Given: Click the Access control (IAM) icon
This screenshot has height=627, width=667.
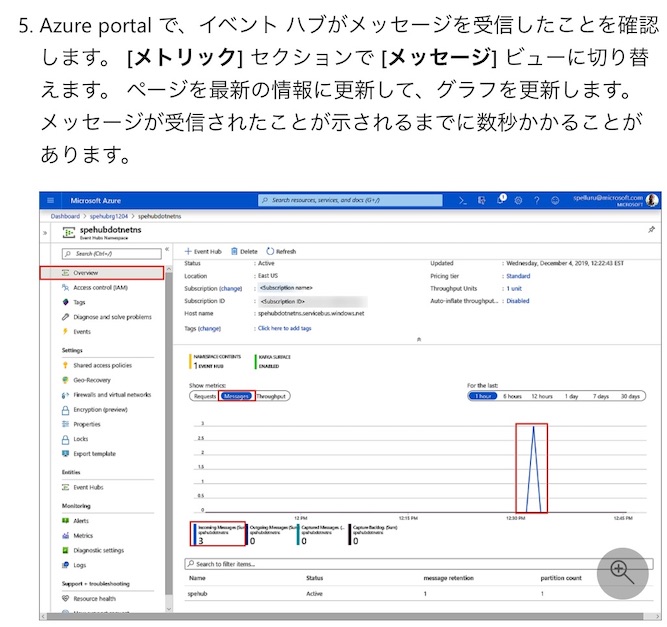Looking at the screenshot, I should coord(65,288).
